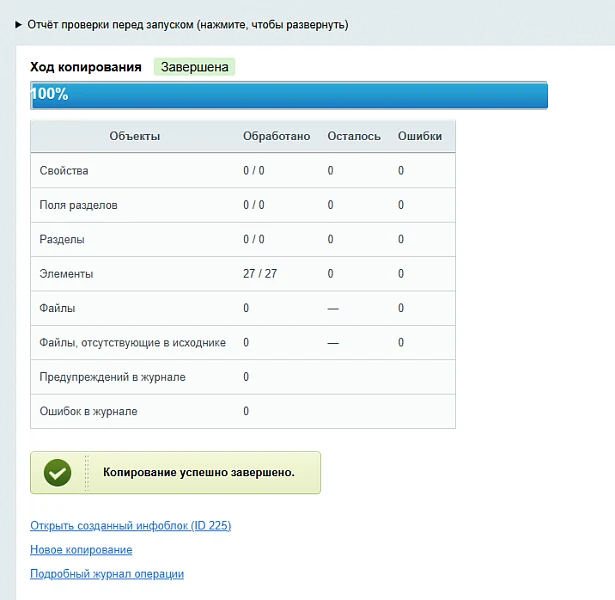
Task: Click the errors value in Элементы row
Action: (x=401, y=274)
